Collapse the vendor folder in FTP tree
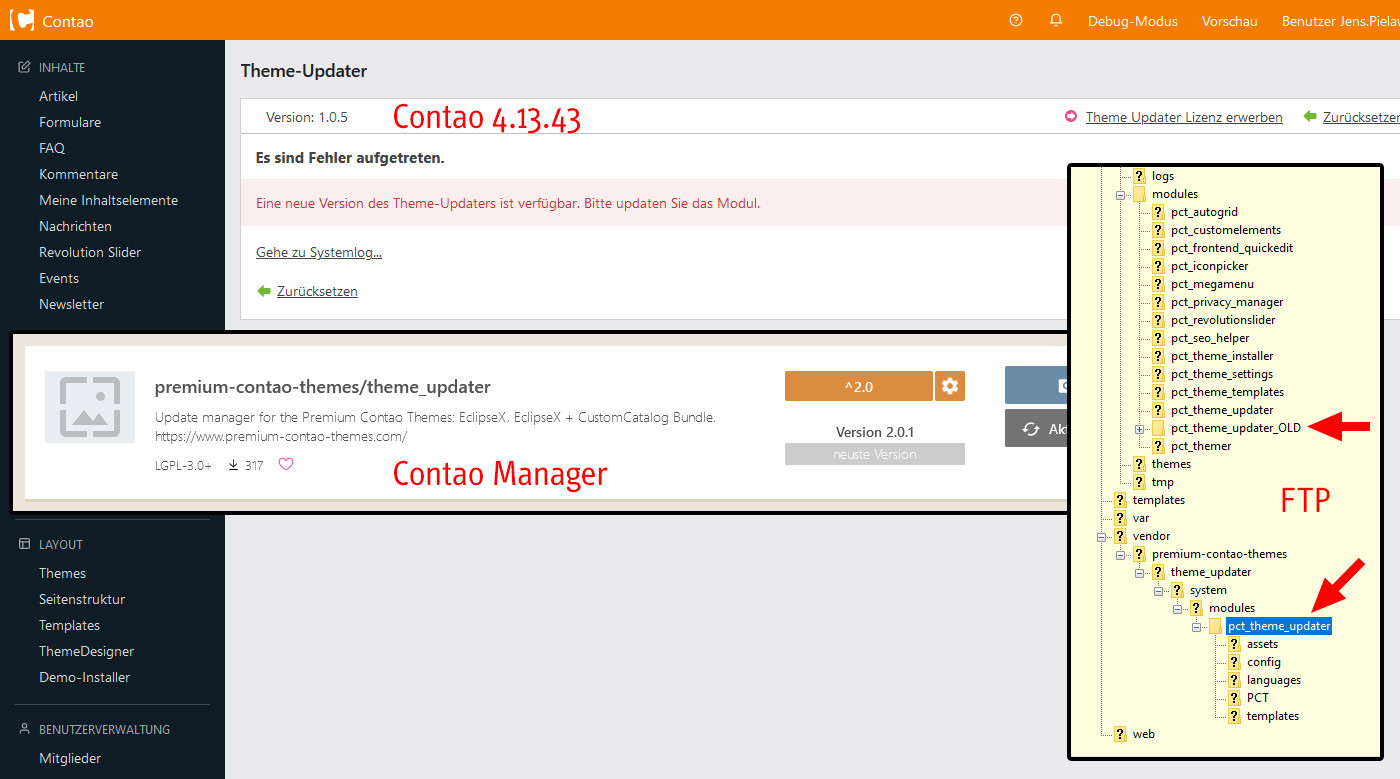This screenshot has height=779, width=1400. click(x=1101, y=536)
